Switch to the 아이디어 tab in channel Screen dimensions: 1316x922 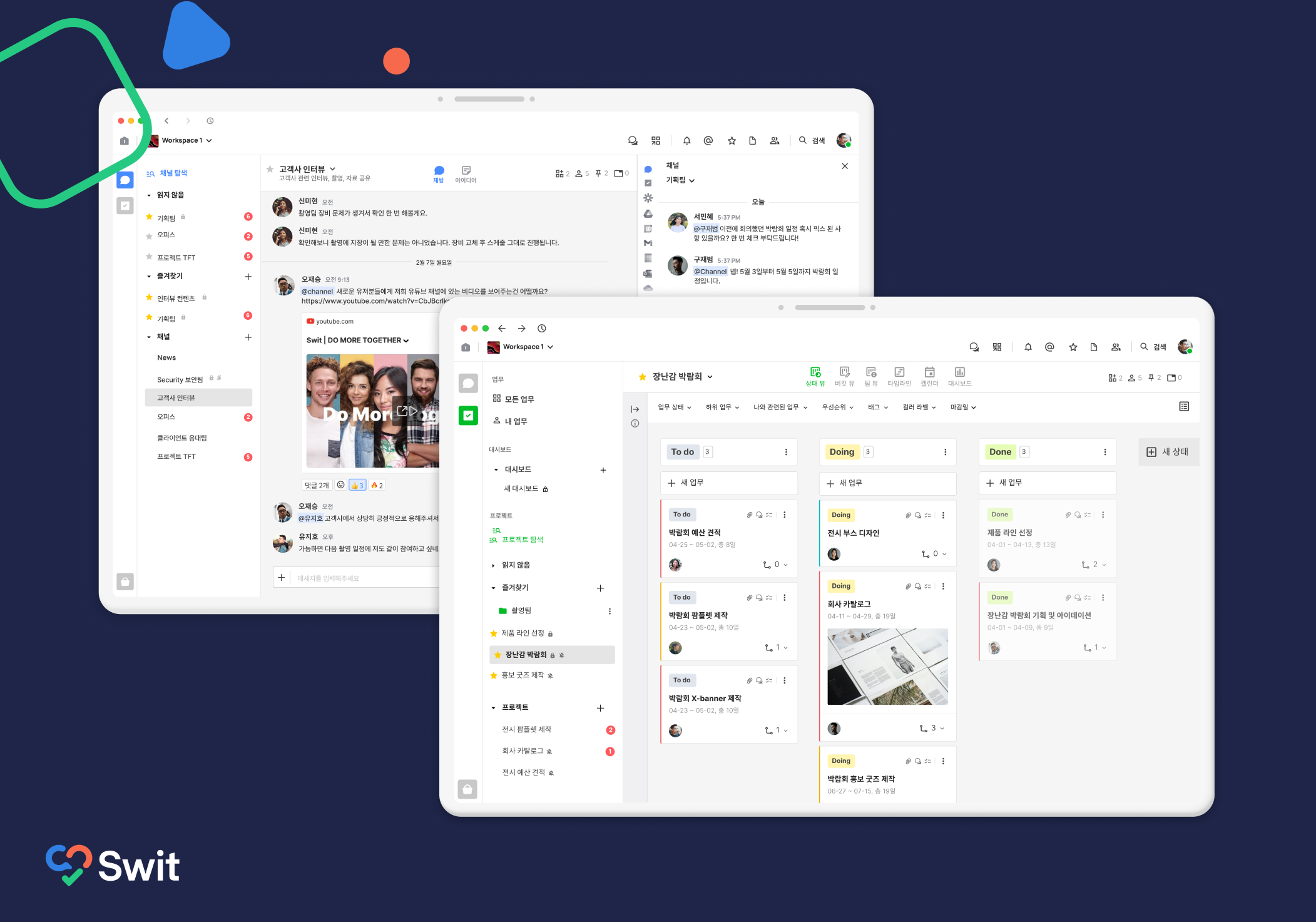(466, 173)
